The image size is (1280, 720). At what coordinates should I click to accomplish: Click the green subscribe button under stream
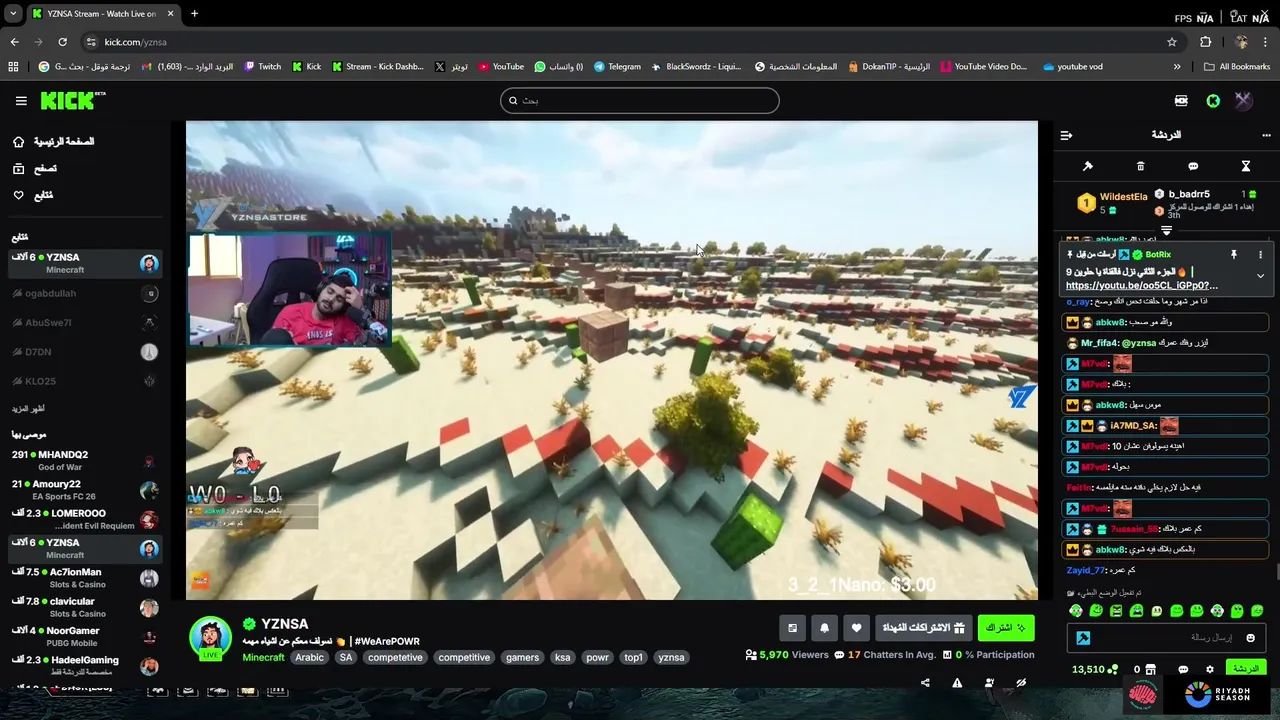(x=1005, y=628)
